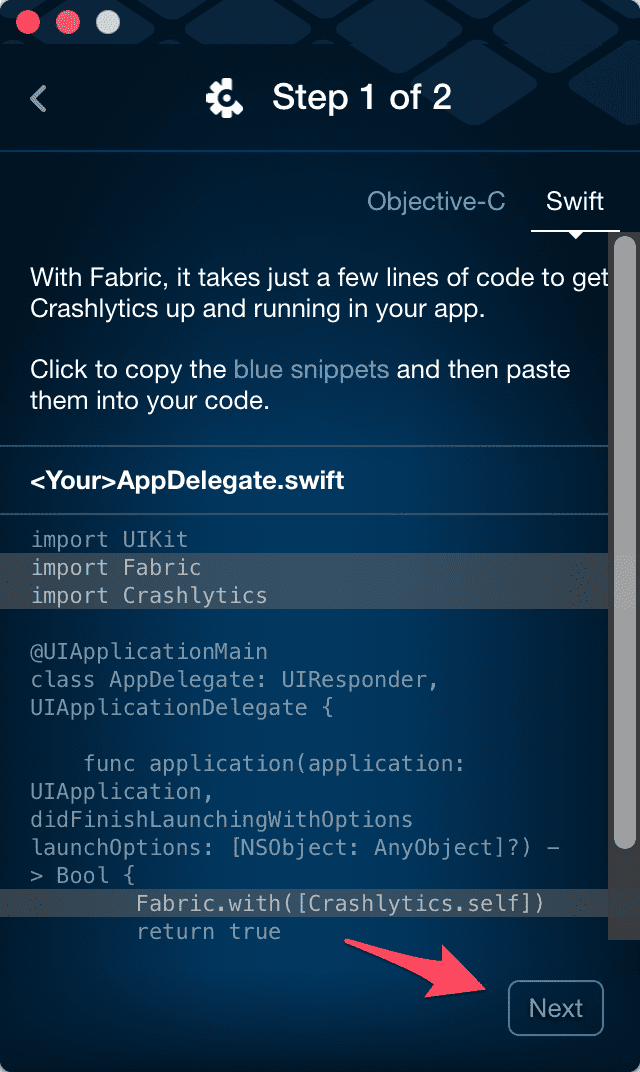Screen dimensions: 640x1072
Task: Switch to the Objective-C tab
Action: pyautogui.click(x=436, y=201)
